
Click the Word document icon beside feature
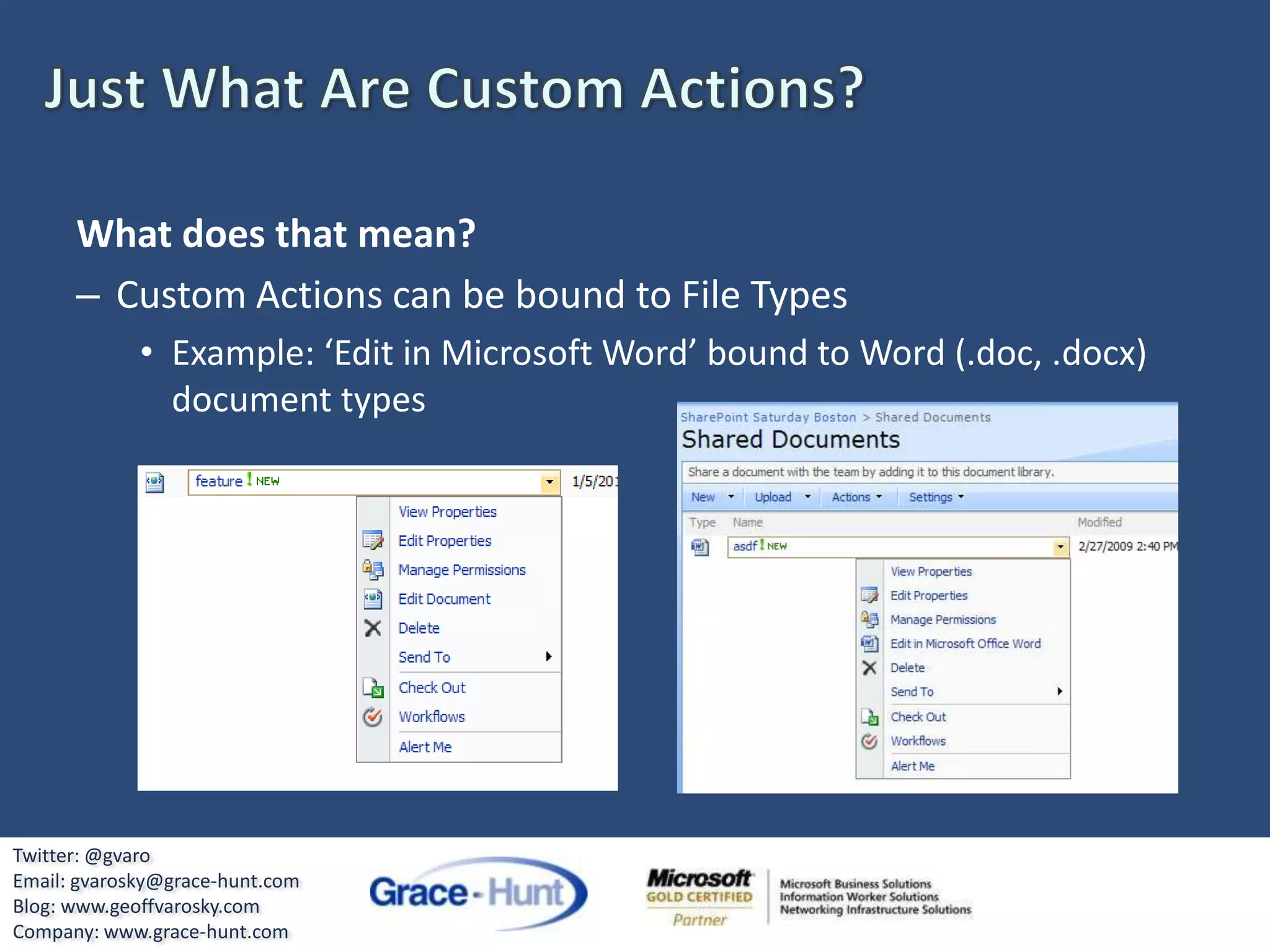(154, 482)
